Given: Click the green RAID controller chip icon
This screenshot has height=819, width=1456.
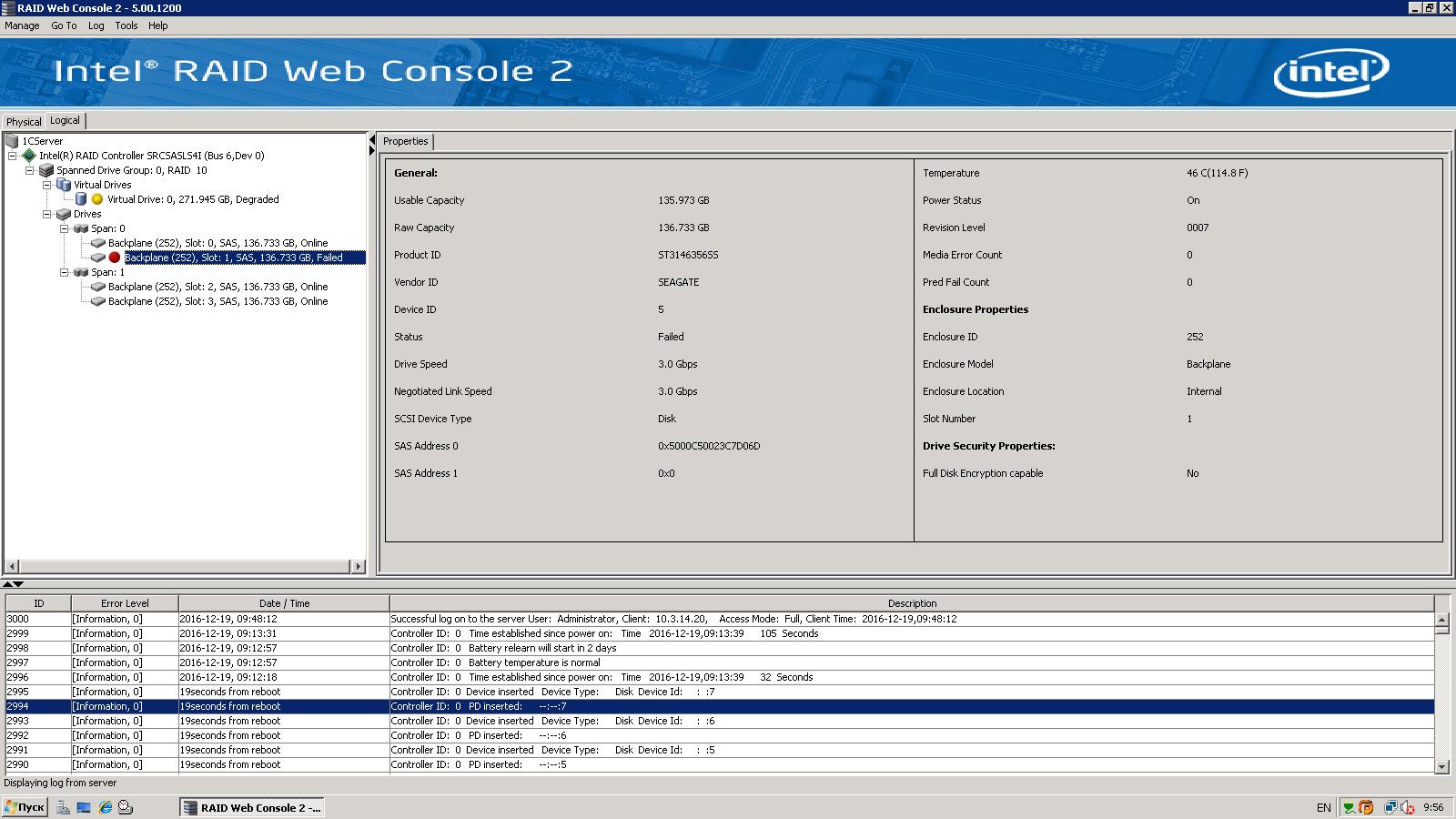Looking at the screenshot, I should 29,156.
